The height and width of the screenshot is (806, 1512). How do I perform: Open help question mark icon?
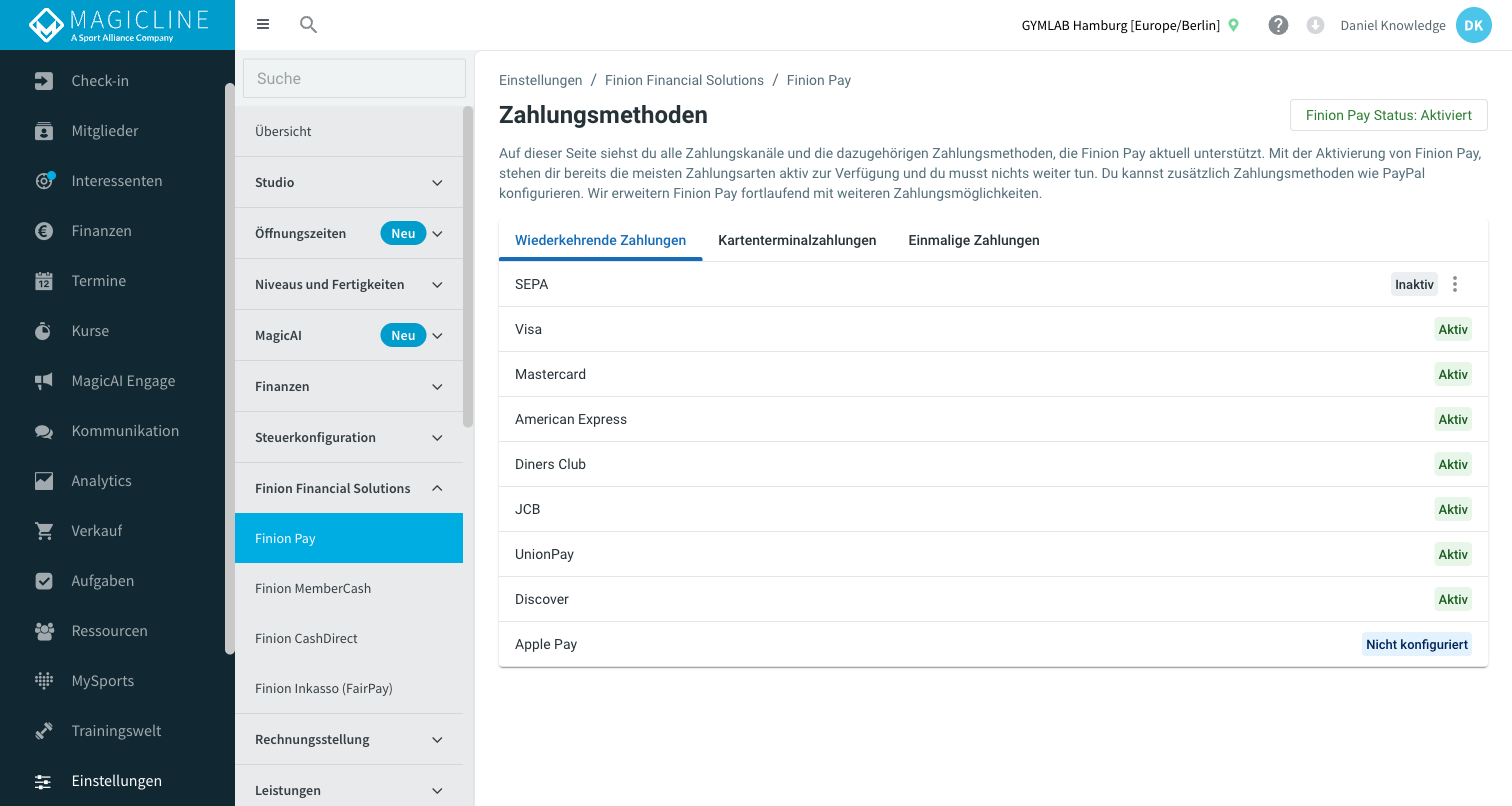click(x=1278, y=25)
